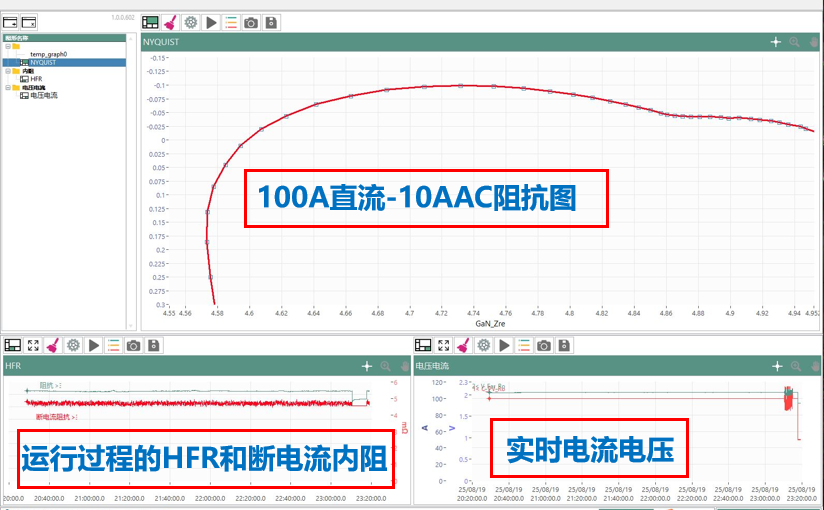Select crosshair cursor tool in NYQUIST header

coord(775,43)
